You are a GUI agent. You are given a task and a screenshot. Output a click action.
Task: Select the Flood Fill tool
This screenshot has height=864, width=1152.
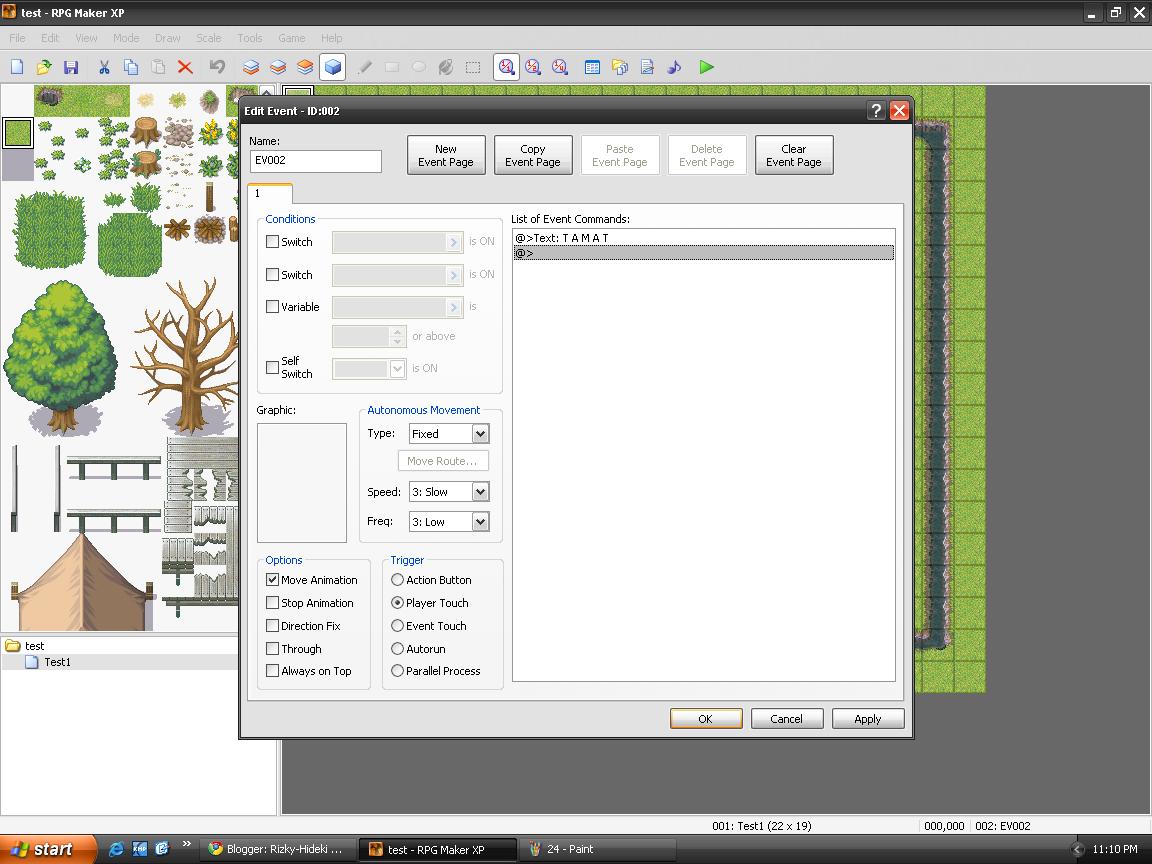446,68
